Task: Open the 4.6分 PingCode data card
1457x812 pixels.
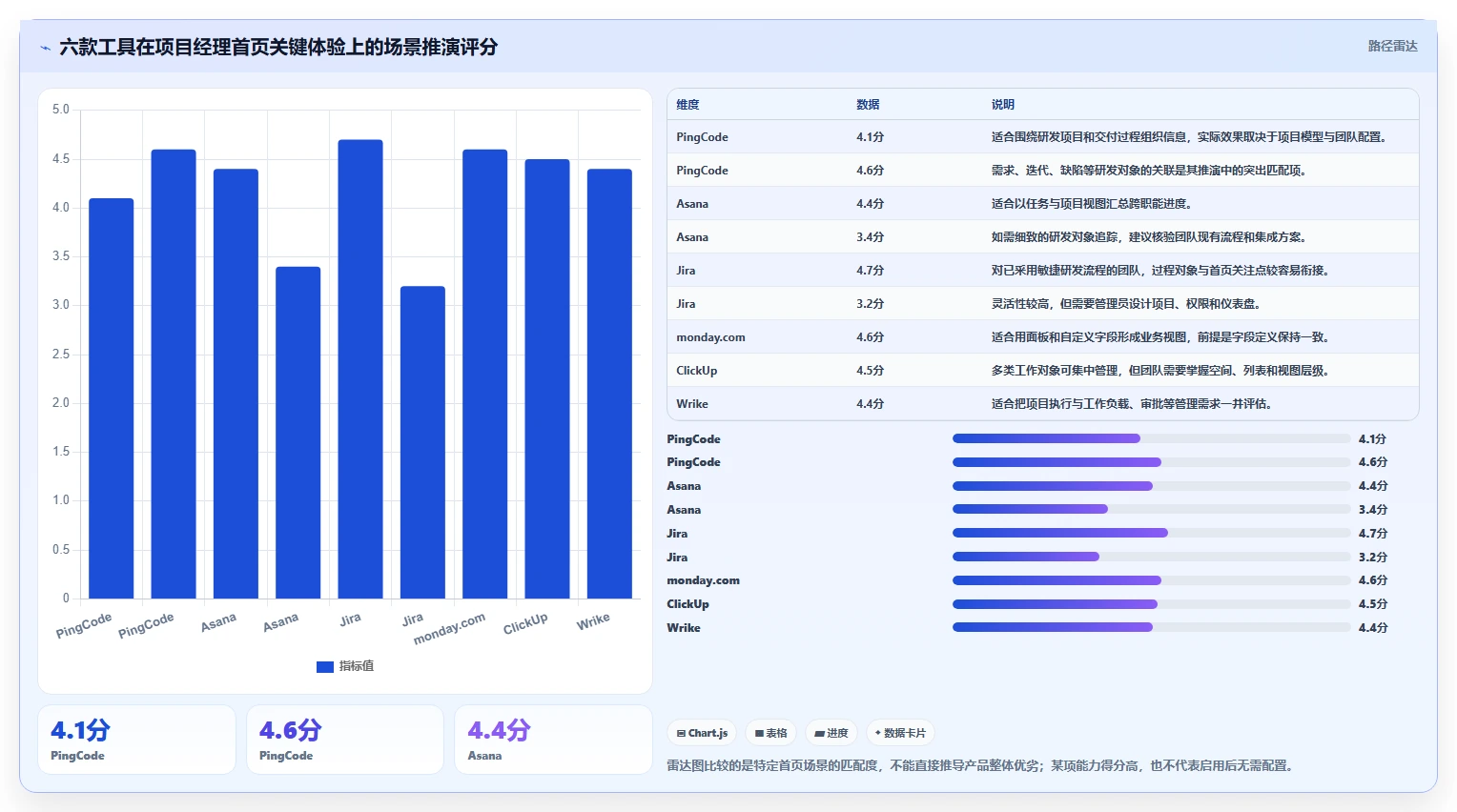Action: [345, 740]
